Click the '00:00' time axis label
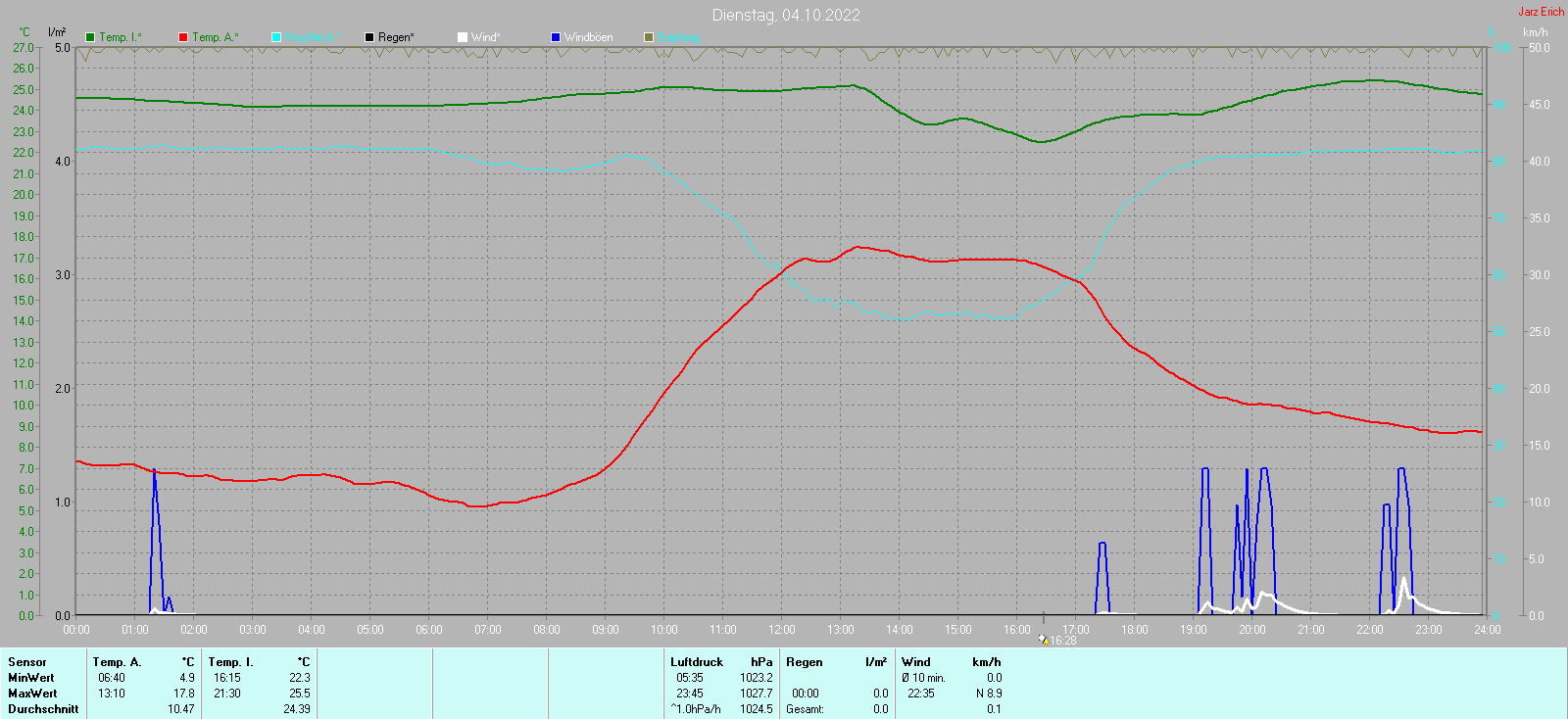The height and width of the screenshot is (719, 1568). click(x=76, y=630)
